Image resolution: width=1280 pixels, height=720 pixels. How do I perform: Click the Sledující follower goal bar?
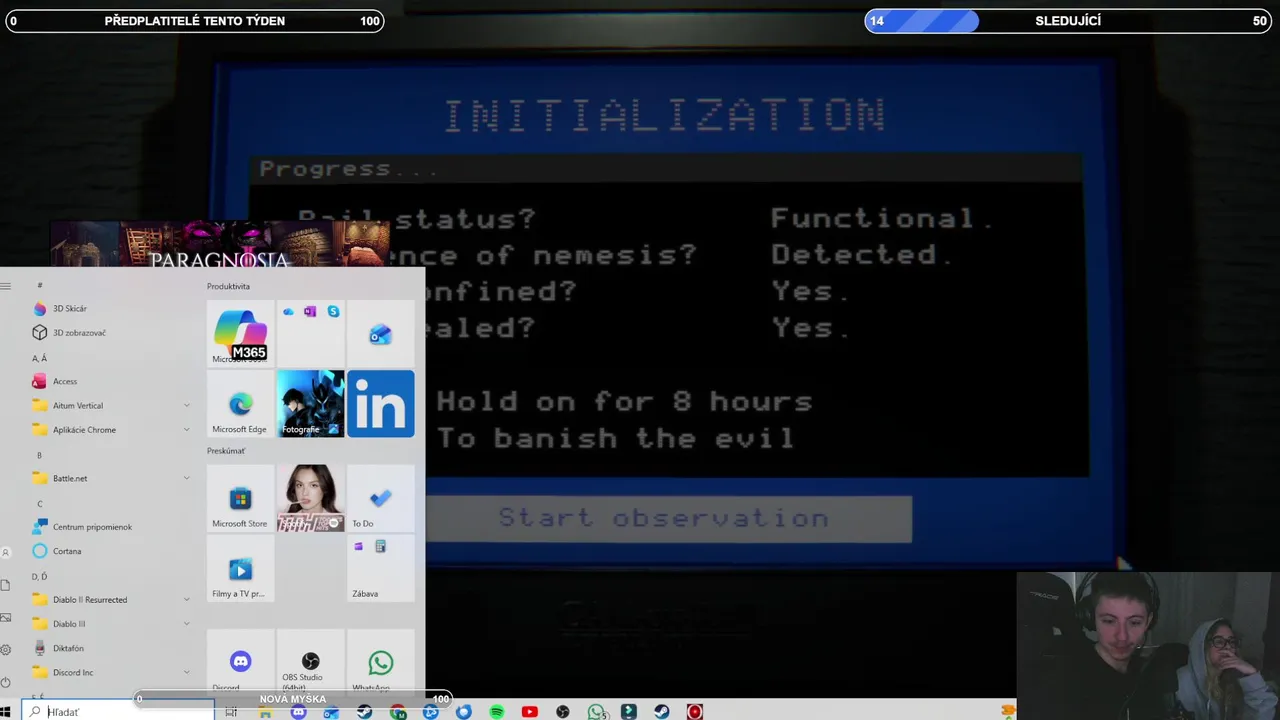click(1068, 21)
